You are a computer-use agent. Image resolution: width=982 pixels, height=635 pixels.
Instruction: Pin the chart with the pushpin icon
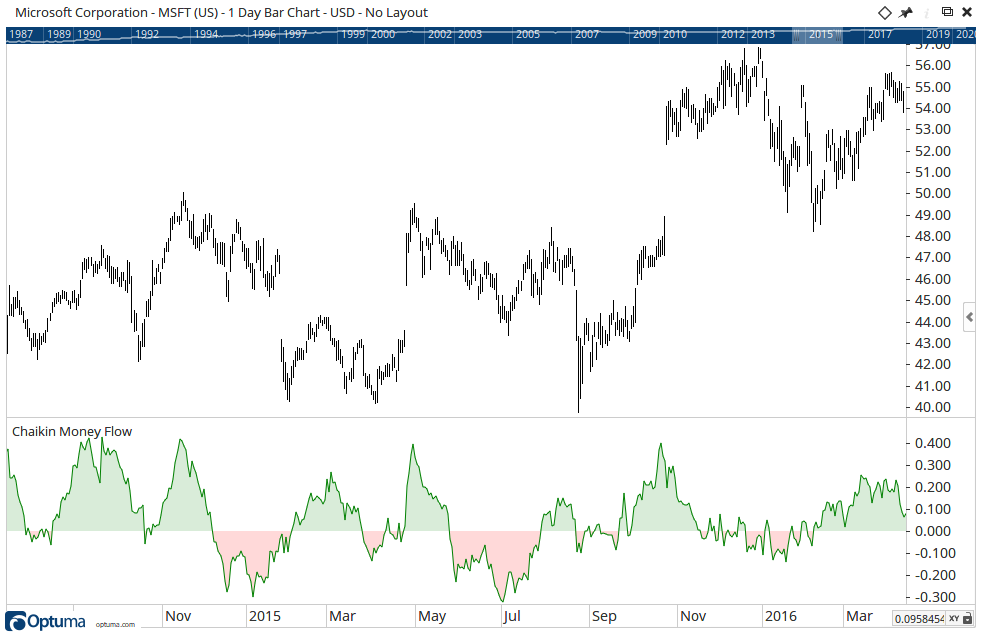point(906,13)
